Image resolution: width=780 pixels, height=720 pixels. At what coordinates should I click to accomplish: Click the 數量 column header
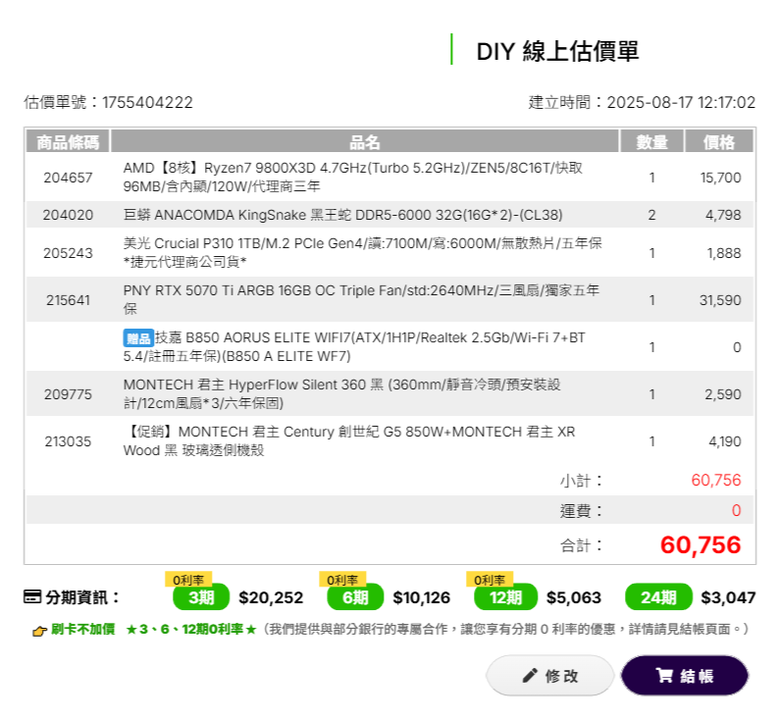coord(652,142)
